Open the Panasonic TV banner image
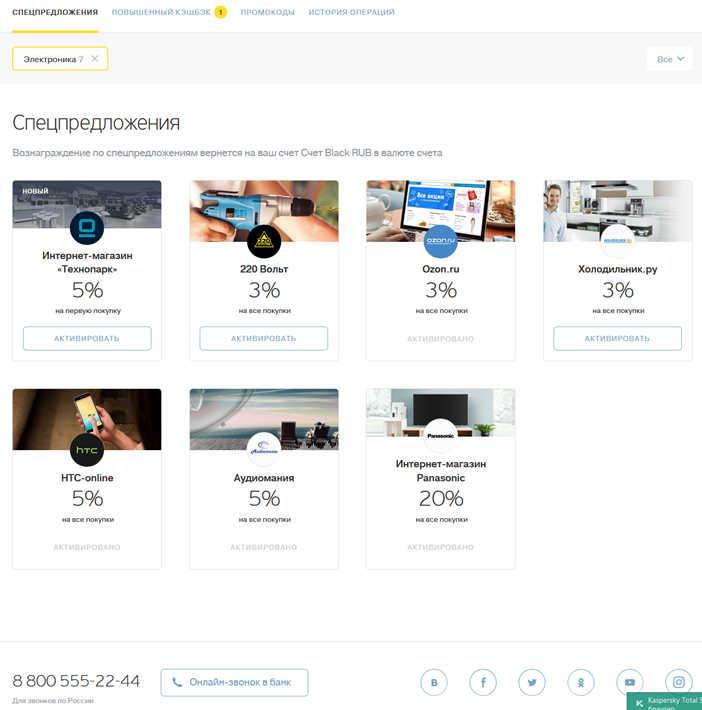The image size is (702, 710). coord(441,413)
